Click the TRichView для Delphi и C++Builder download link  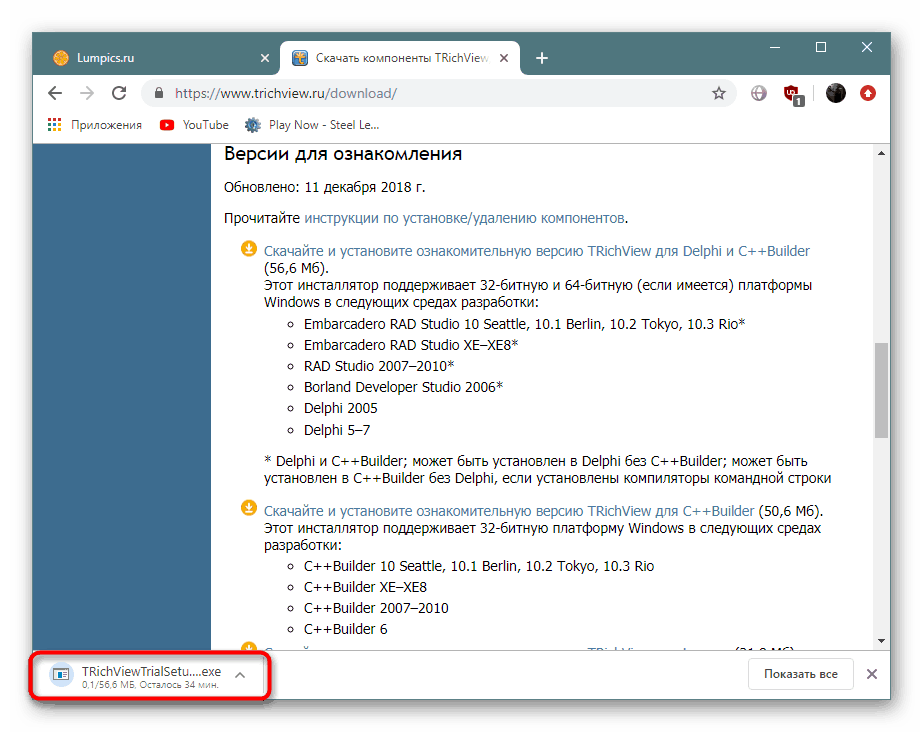tap(536, 251)
